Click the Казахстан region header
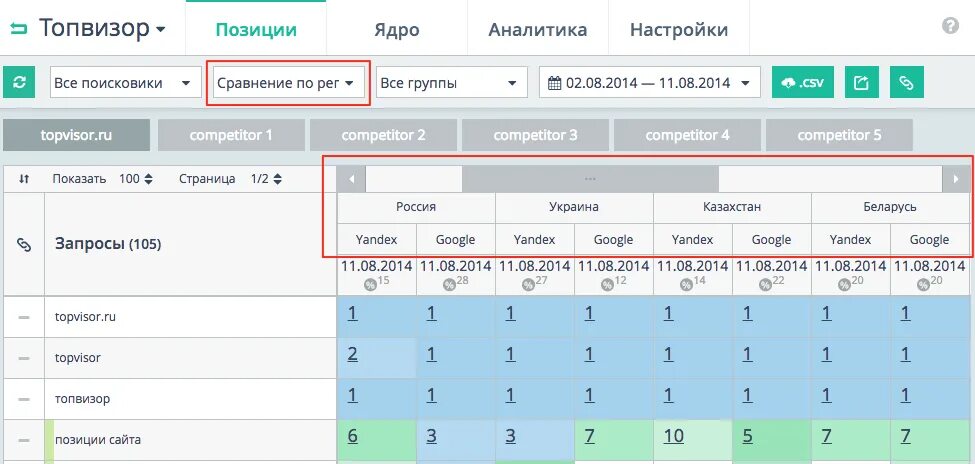Screen dimensions: 975x464 tap(732, 207)
